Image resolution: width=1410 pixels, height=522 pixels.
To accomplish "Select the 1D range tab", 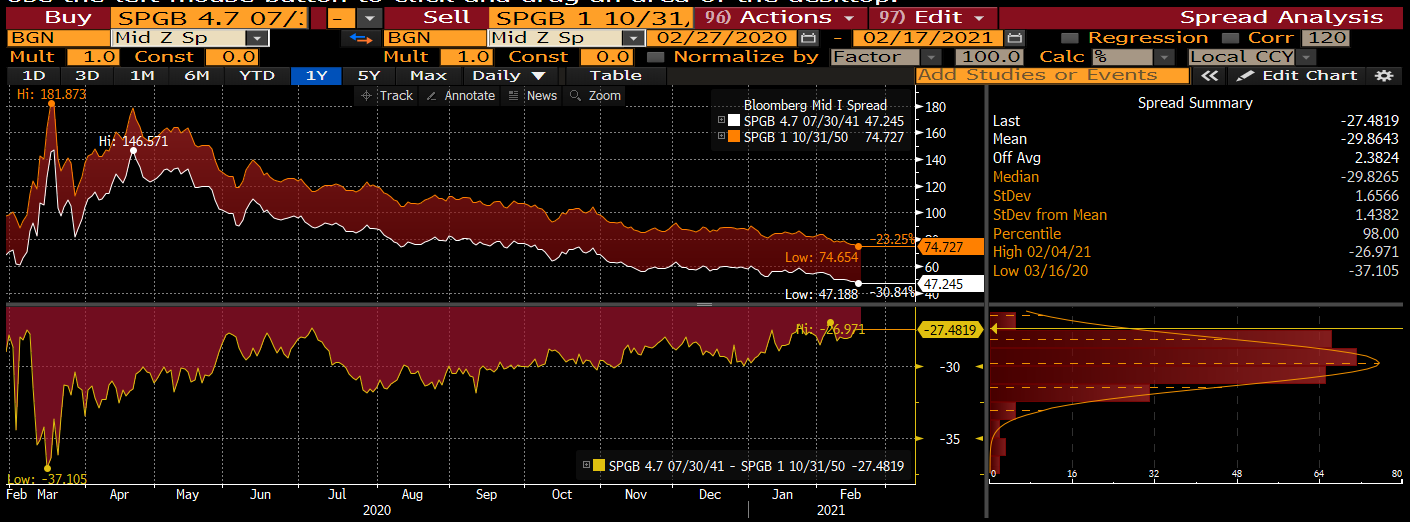I will [x=34, y=75].
